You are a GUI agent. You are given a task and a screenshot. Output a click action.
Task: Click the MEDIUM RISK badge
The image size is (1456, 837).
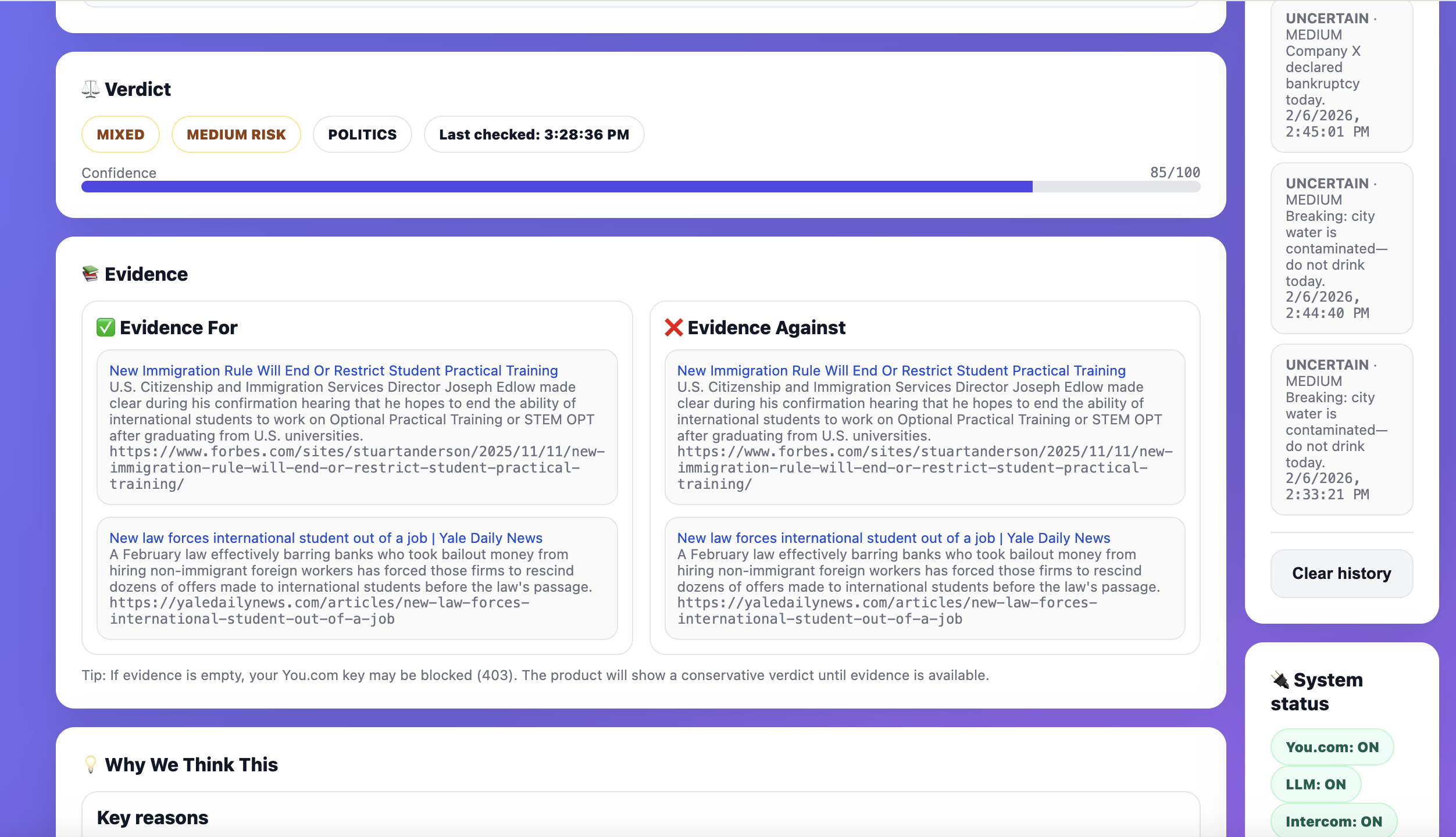(x=236, y=135)
